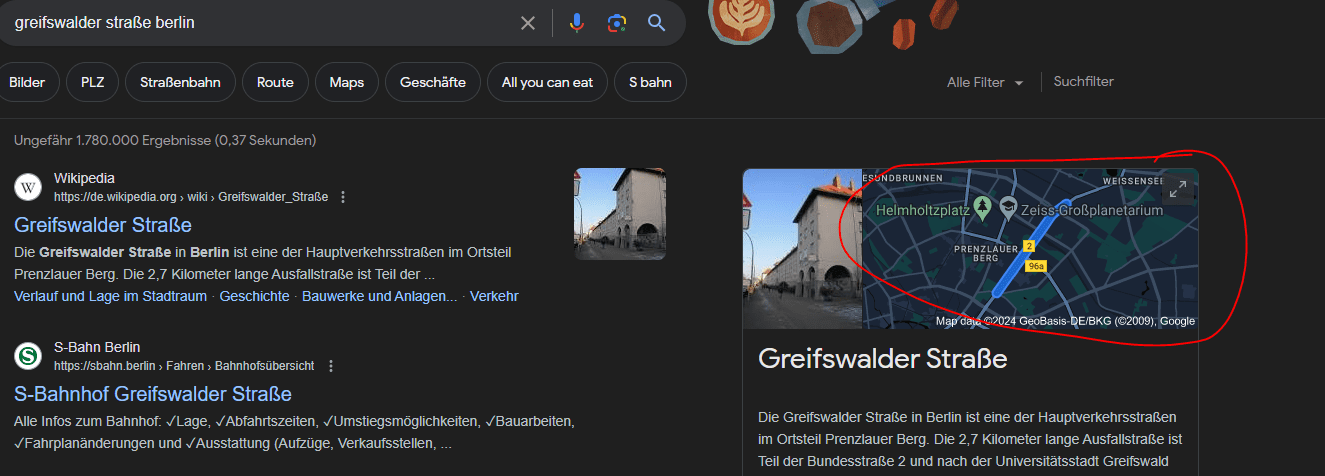
Task: Open the Alle Filter dropdown
Action: [985, 83]
